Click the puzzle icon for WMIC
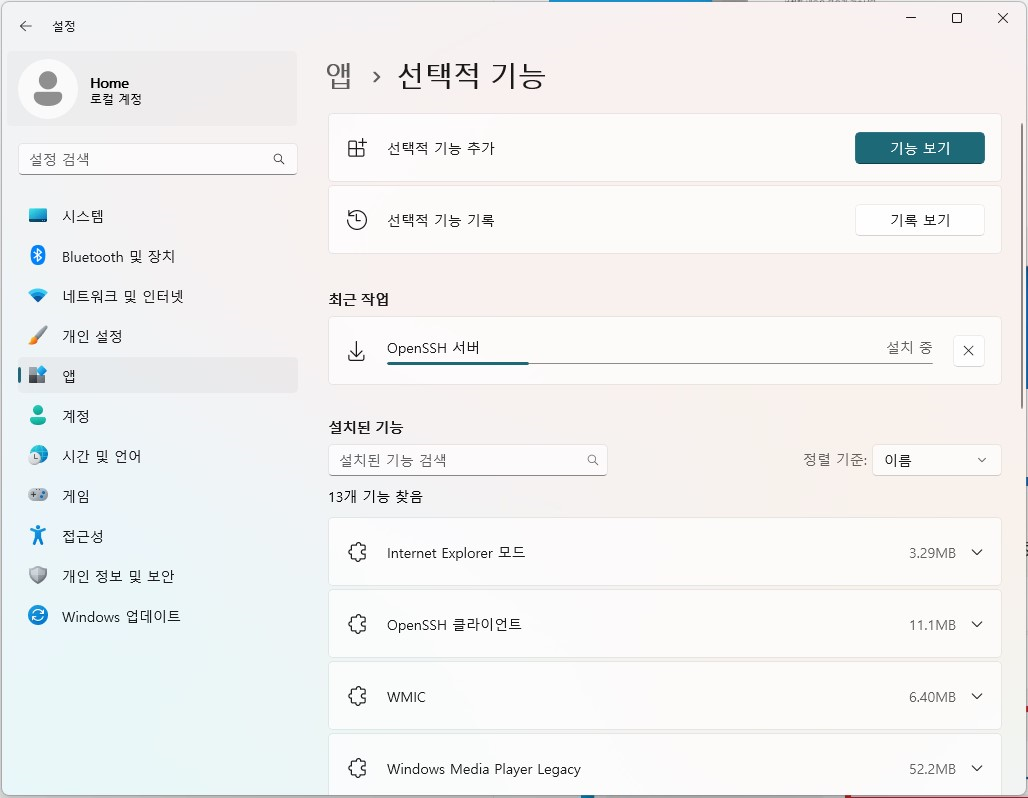 pos(357,696)
